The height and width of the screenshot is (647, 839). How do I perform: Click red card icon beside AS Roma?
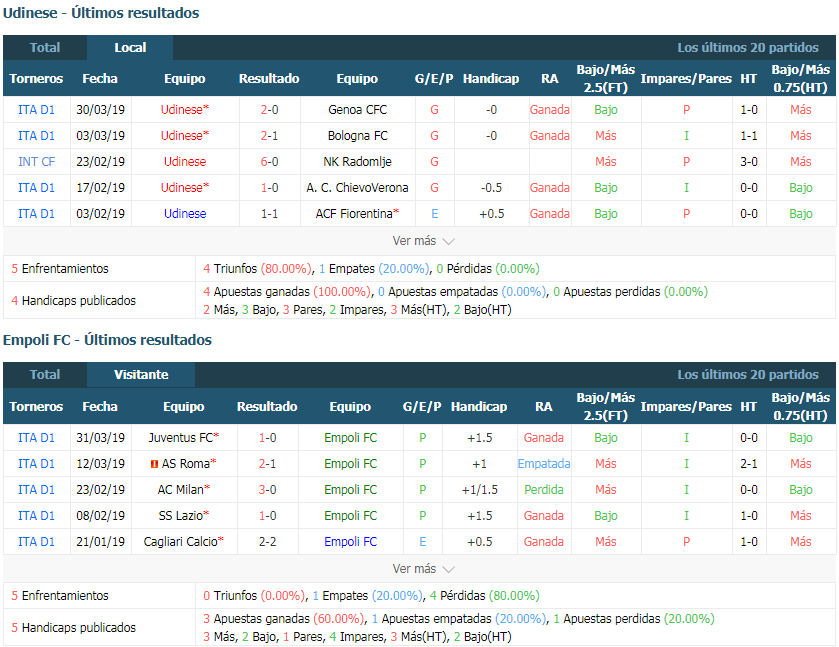point(154,464)
